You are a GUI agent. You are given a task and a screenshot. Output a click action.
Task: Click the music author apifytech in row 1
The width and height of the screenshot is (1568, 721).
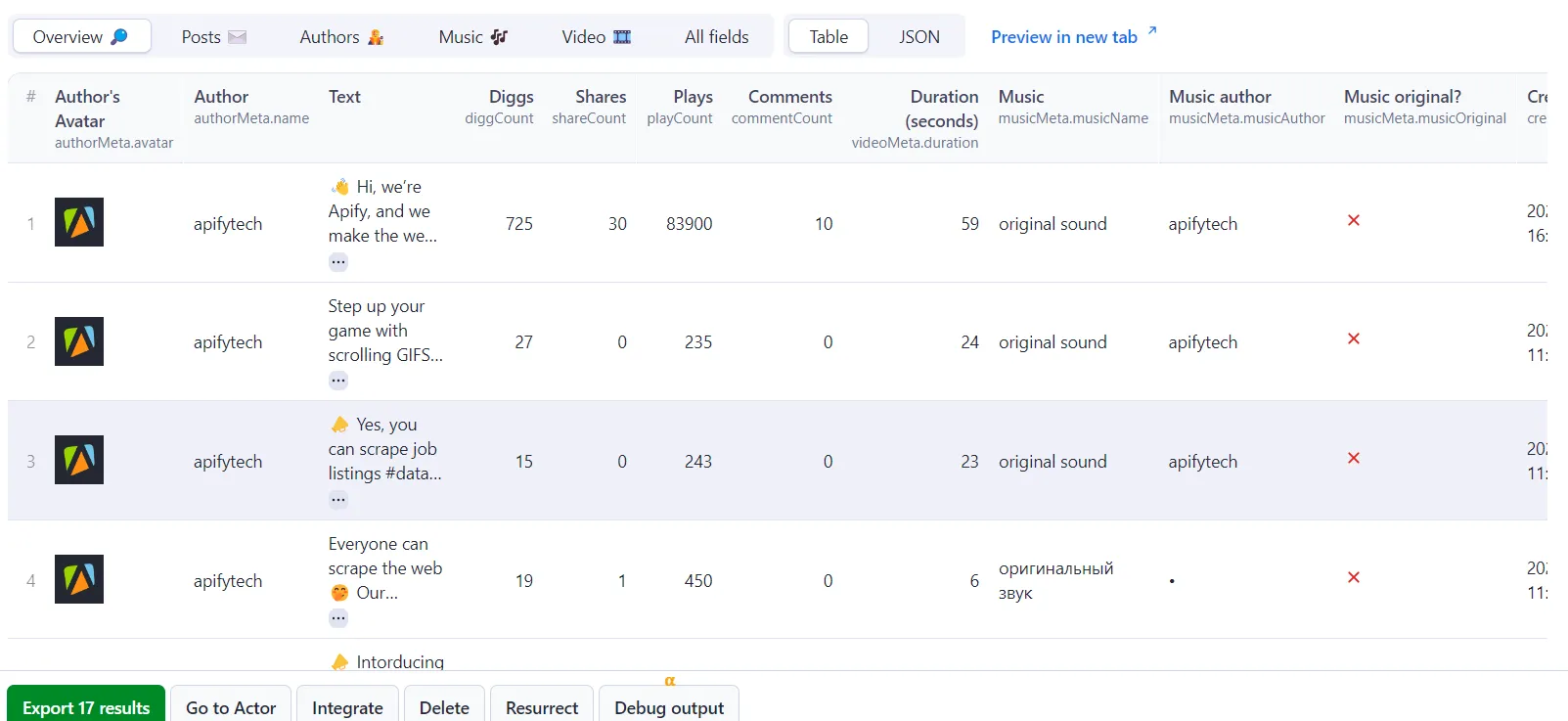(x=1202, y=224)
